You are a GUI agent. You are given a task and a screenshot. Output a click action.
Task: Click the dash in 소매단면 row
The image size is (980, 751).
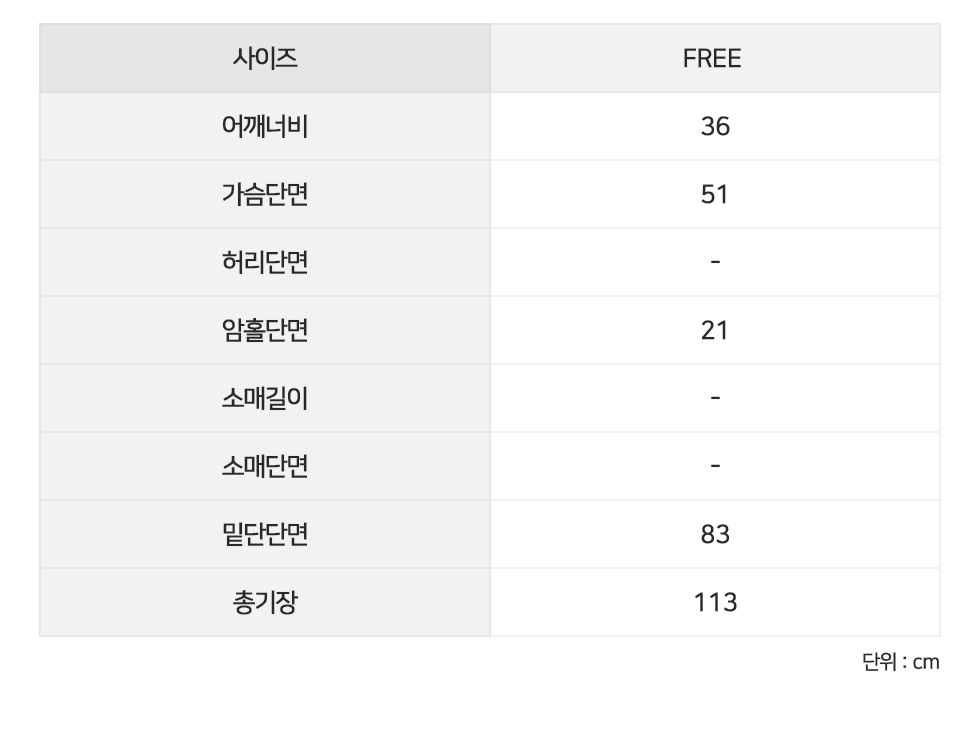pyautogui.click(x=715, y=466)
